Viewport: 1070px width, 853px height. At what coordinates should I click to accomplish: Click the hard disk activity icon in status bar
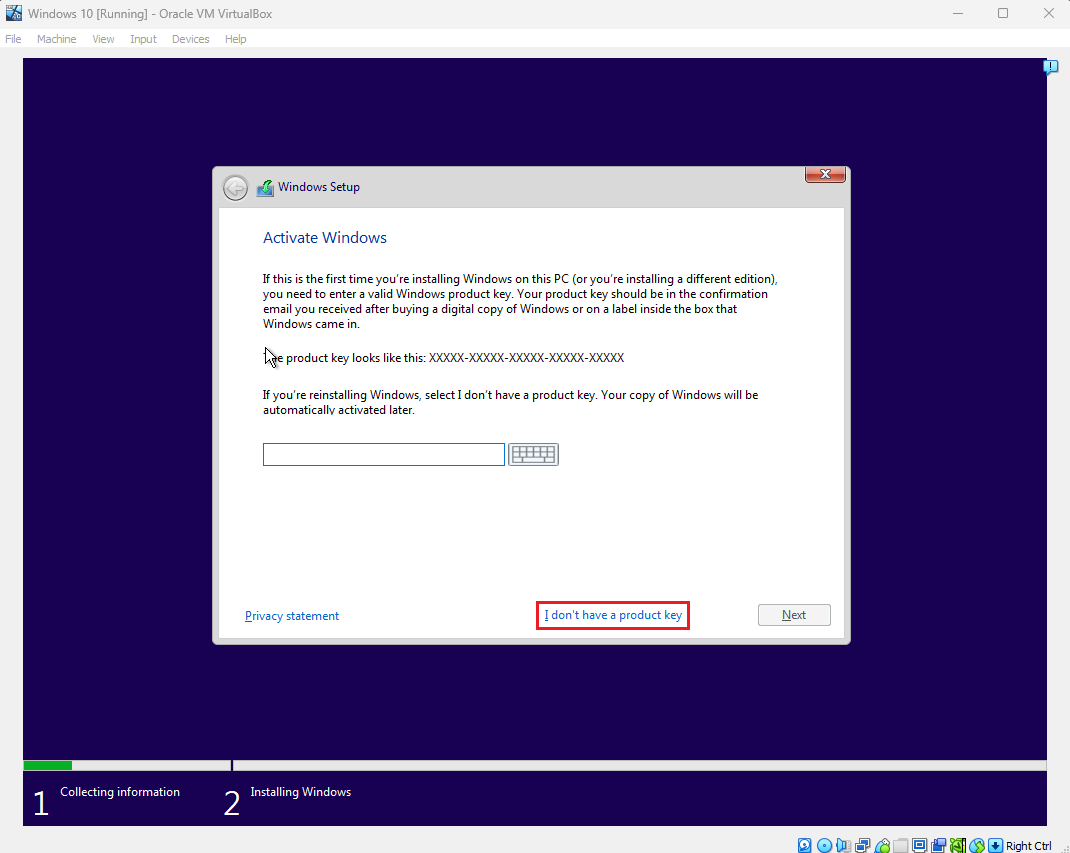805,845
